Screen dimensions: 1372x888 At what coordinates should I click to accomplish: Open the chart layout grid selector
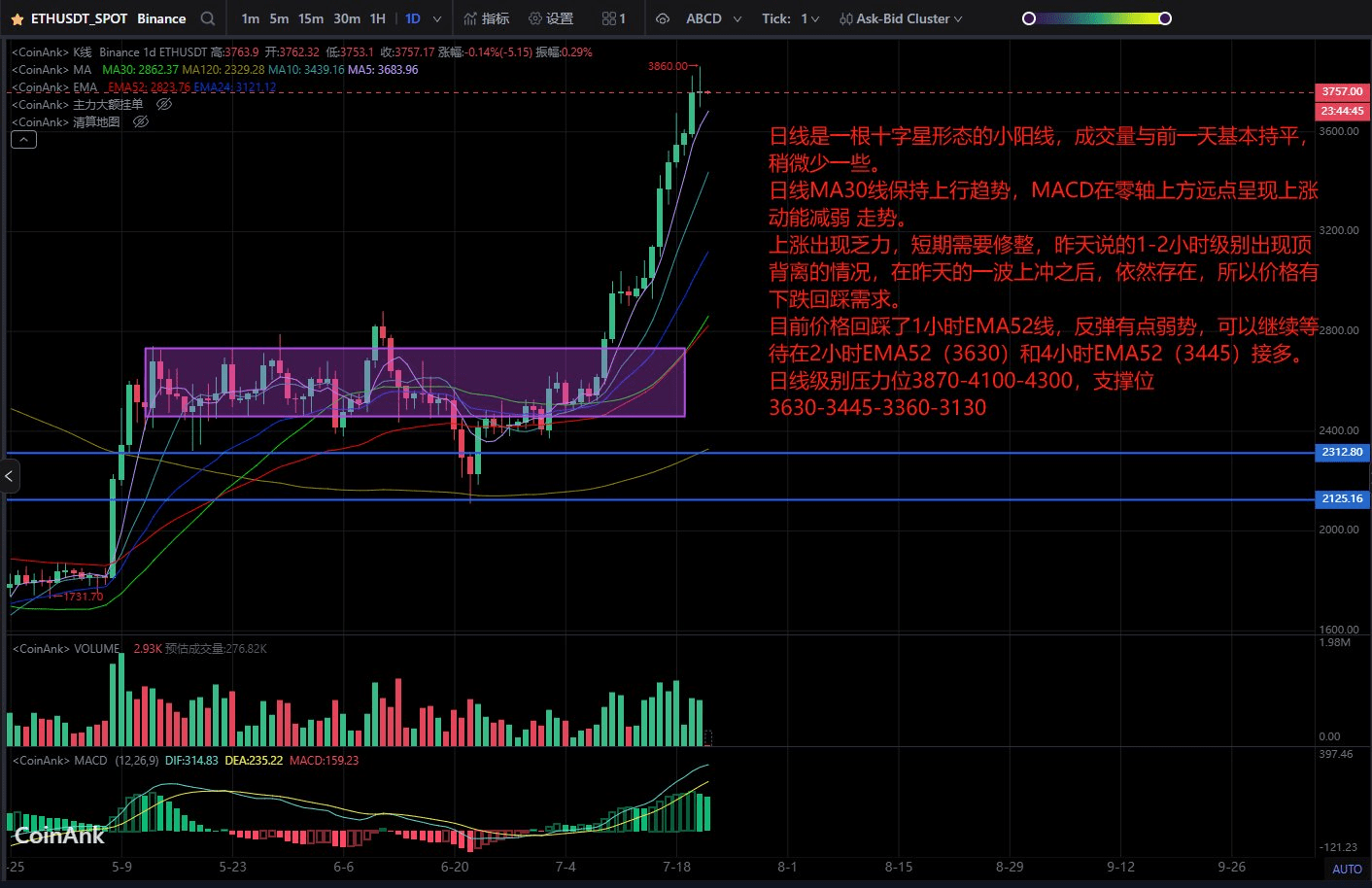point(613,18)
